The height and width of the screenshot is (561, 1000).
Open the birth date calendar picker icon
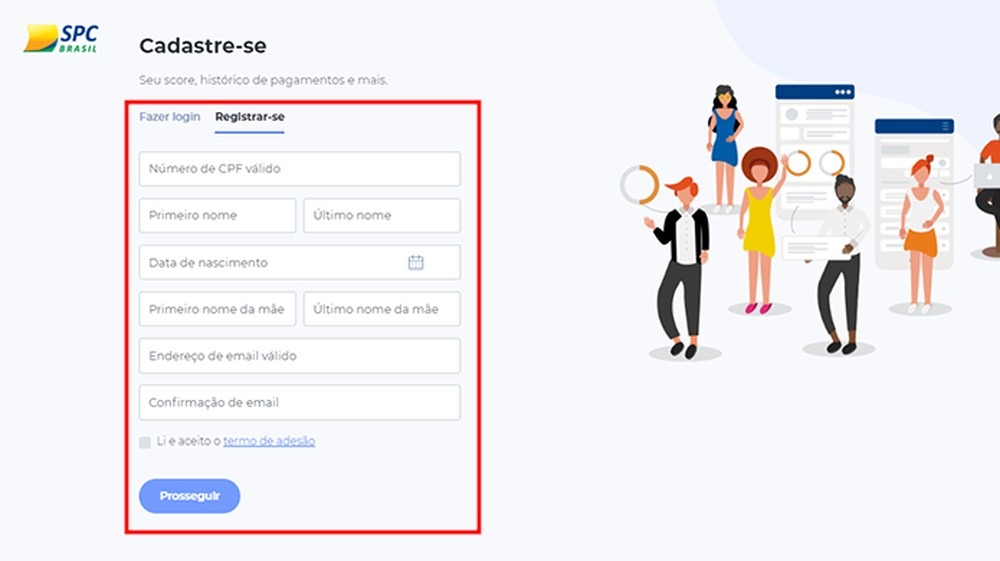click(416, 263)
